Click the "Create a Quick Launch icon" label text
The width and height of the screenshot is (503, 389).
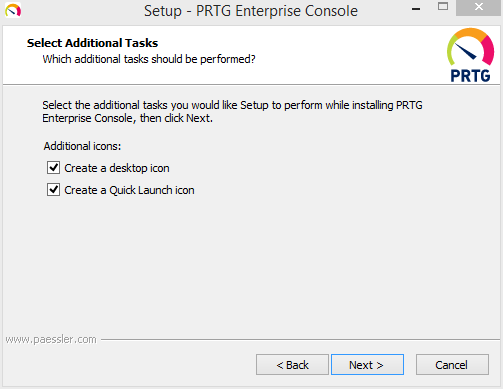(x=129, y=190)
